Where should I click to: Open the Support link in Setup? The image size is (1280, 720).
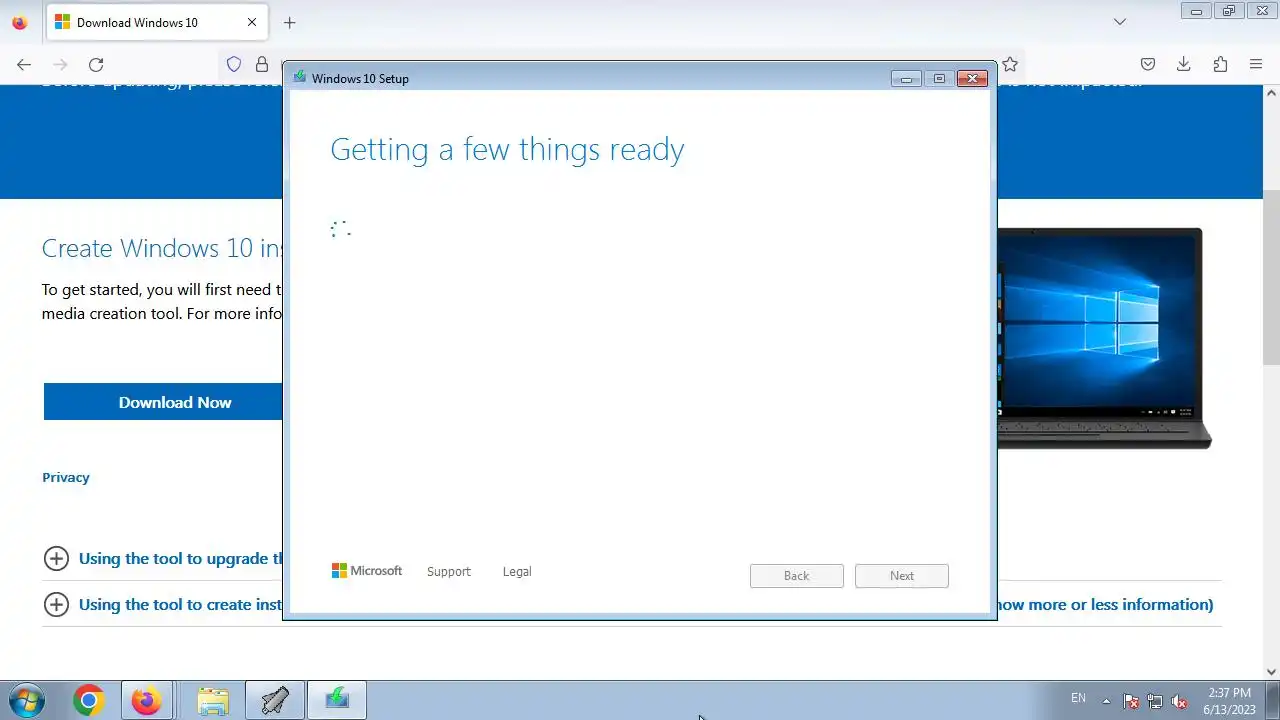coord(448,572)
